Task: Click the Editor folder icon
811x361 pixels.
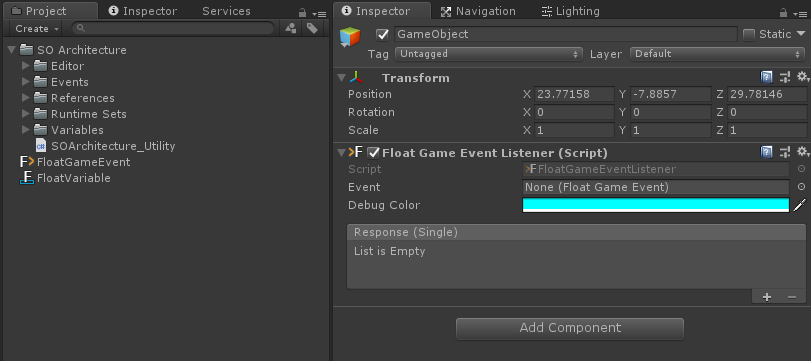Action: tap(41, 66)
